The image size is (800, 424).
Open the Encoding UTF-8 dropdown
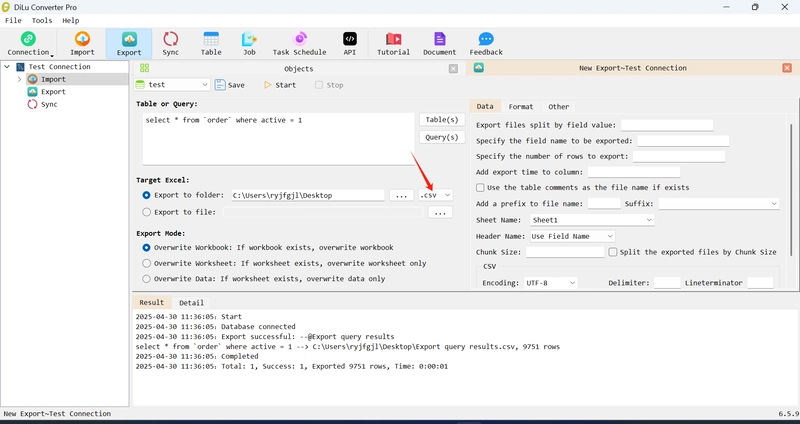(x=551, y=283)
